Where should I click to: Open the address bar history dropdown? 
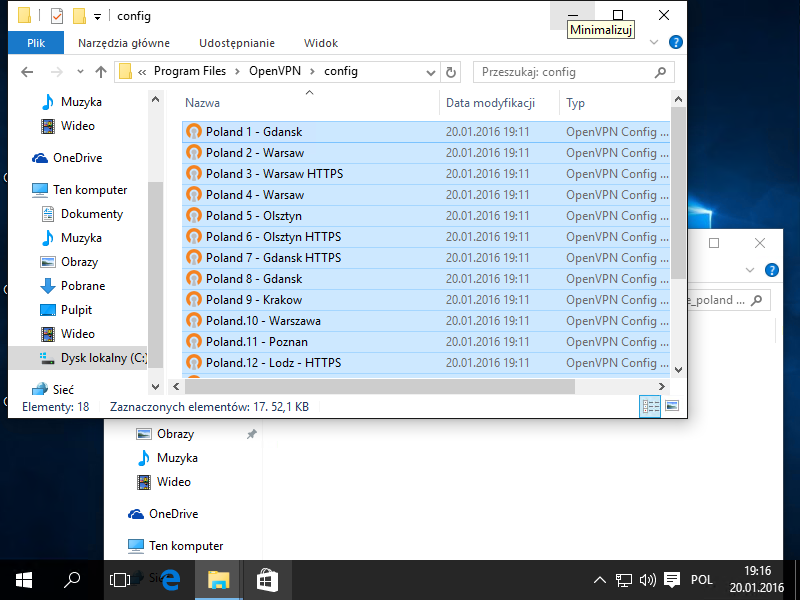click(431, 73)
